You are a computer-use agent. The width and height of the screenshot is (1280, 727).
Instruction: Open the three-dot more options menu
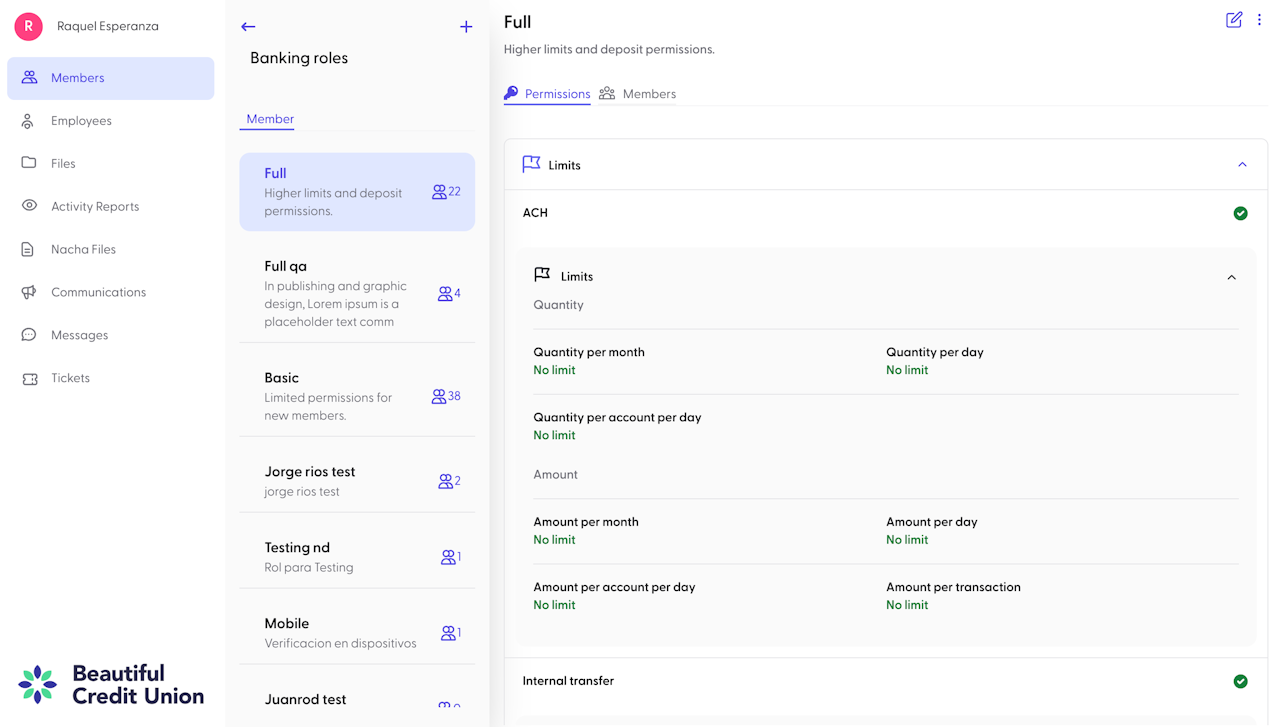tap(1259, 20)
